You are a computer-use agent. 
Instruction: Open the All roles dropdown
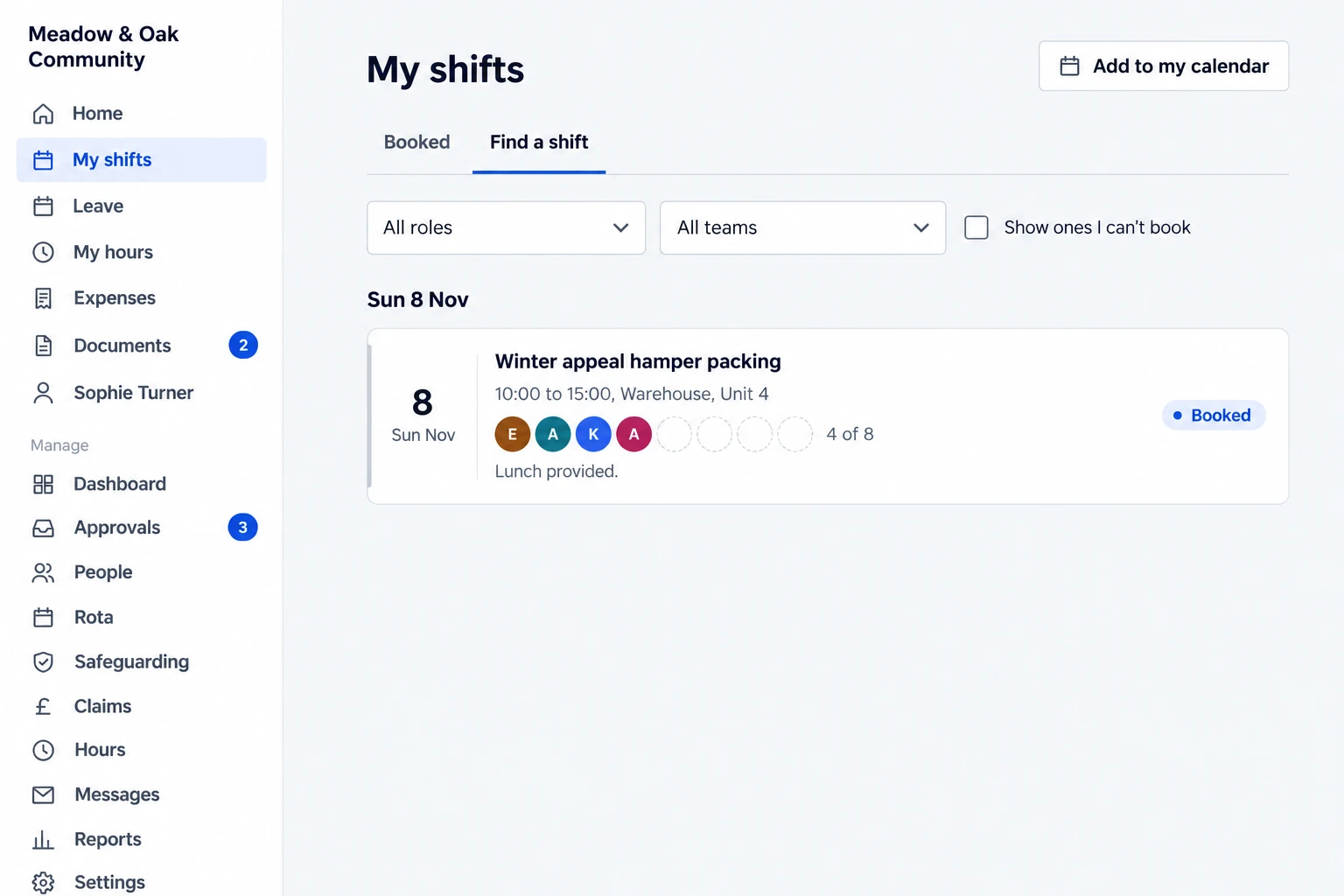507,228
